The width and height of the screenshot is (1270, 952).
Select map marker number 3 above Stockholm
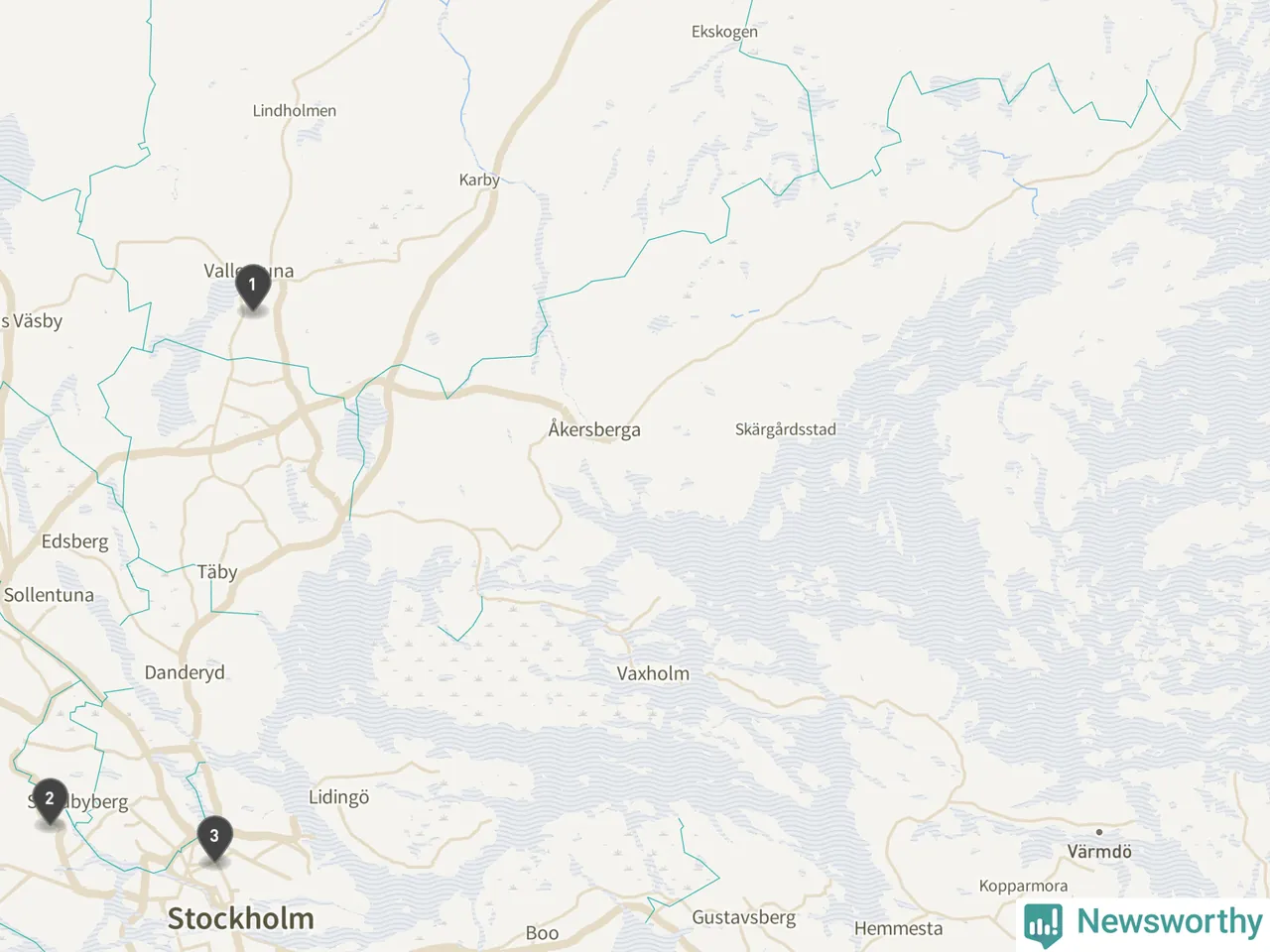[214, 839]
